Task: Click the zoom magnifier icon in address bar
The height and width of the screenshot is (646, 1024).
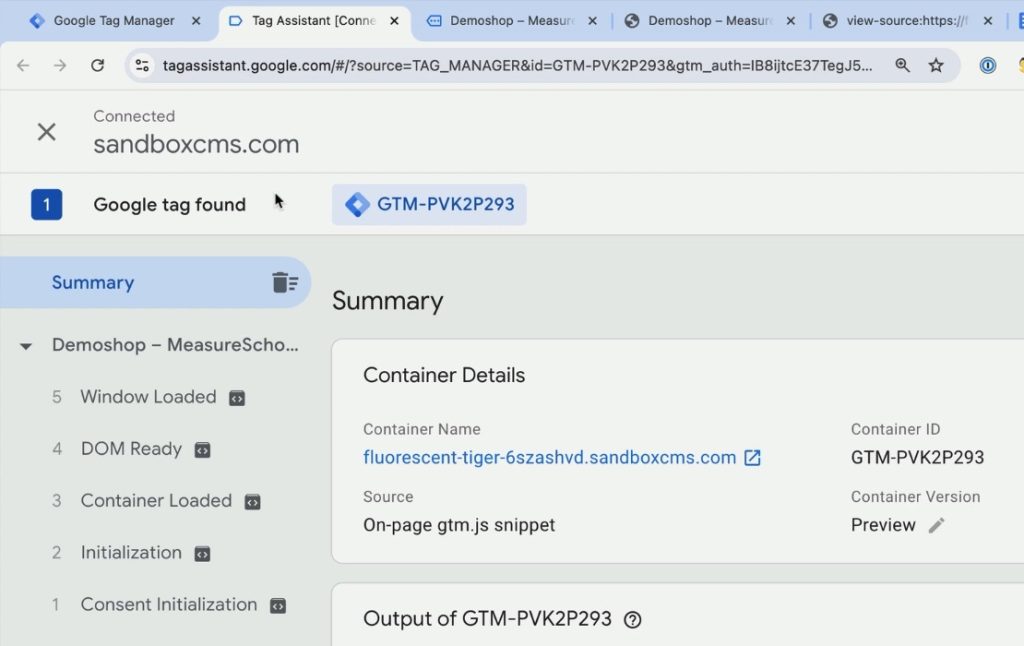Action: point(903,65)
